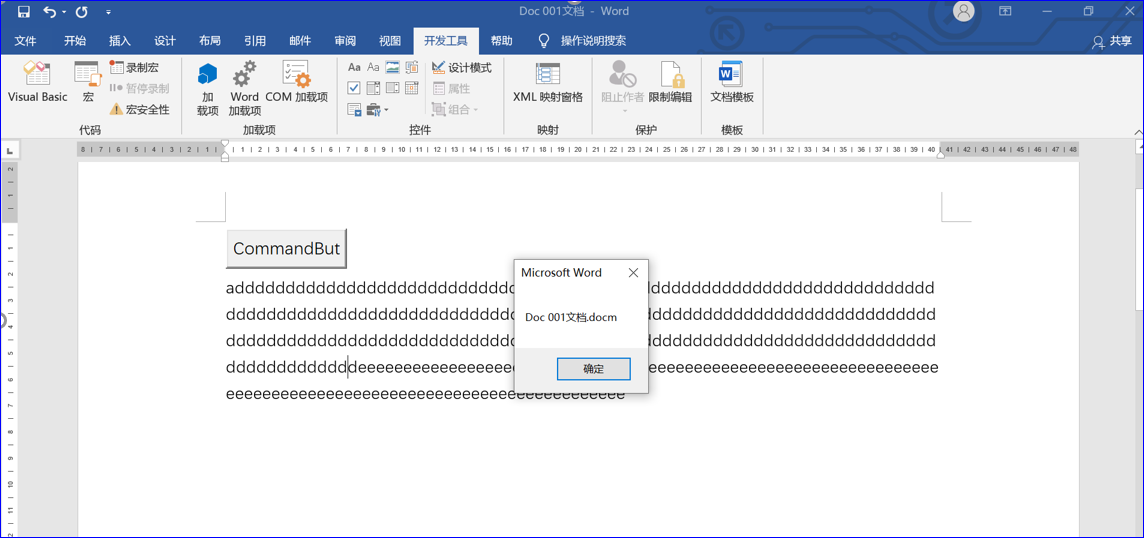The image size is (1144, 538).
Task: Click the user account avatar
Action: point(964,11)
